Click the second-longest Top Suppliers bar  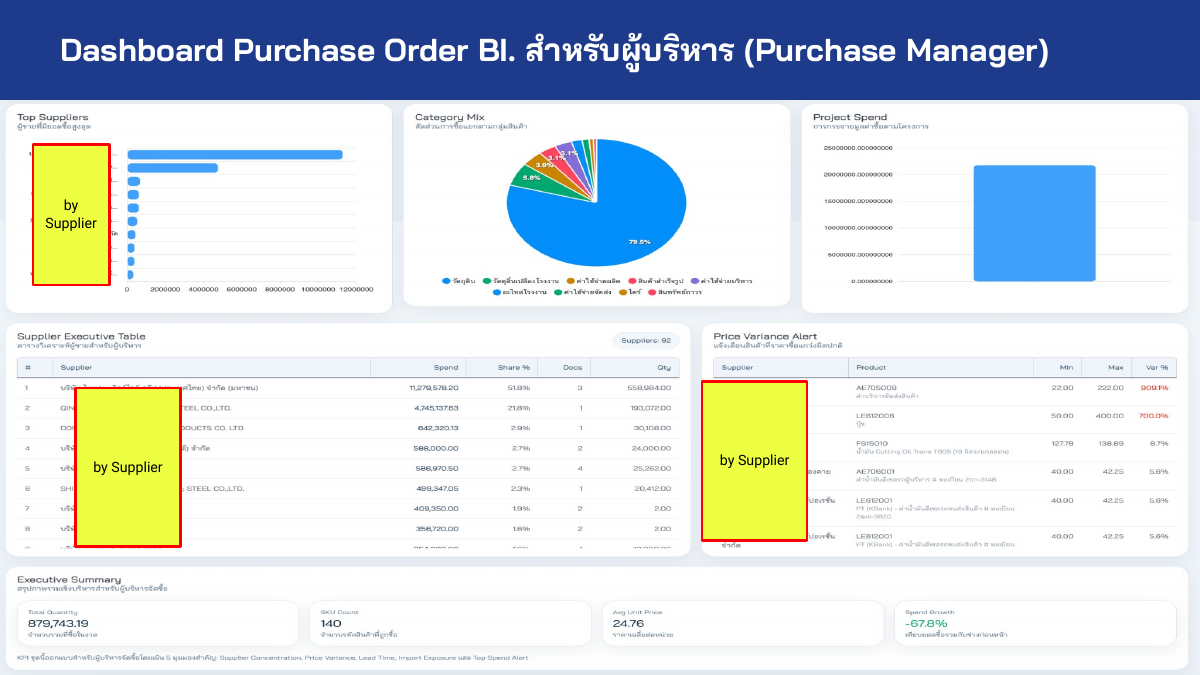coord(172,168)
